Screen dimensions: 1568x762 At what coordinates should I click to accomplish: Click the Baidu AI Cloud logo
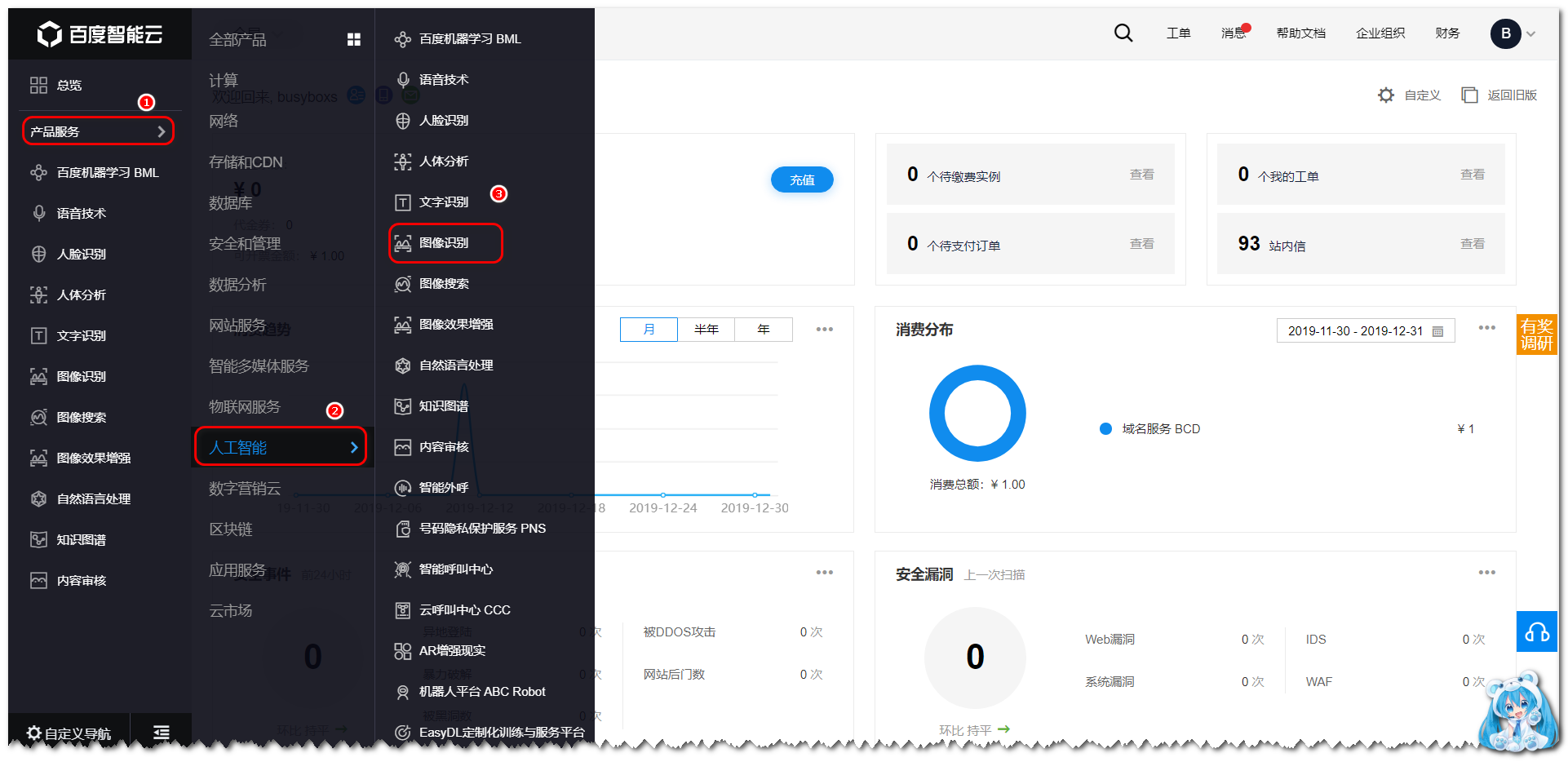tap(100, 34)
